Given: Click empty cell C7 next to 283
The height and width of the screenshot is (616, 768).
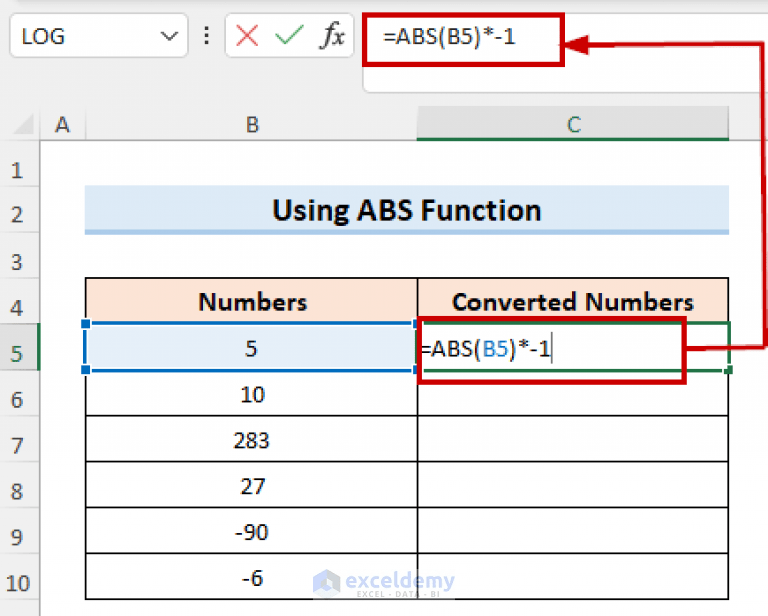Looking at the screenshot, I should (x=573, y=440).
